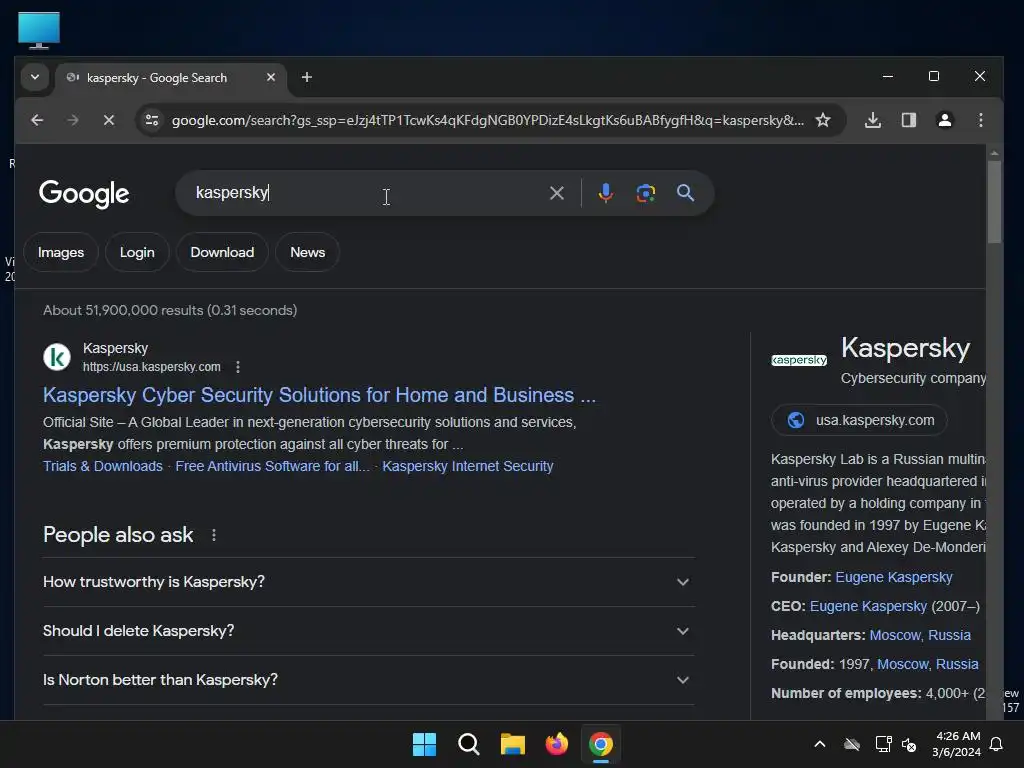Open the taskbar clock and date

(957, 744)
